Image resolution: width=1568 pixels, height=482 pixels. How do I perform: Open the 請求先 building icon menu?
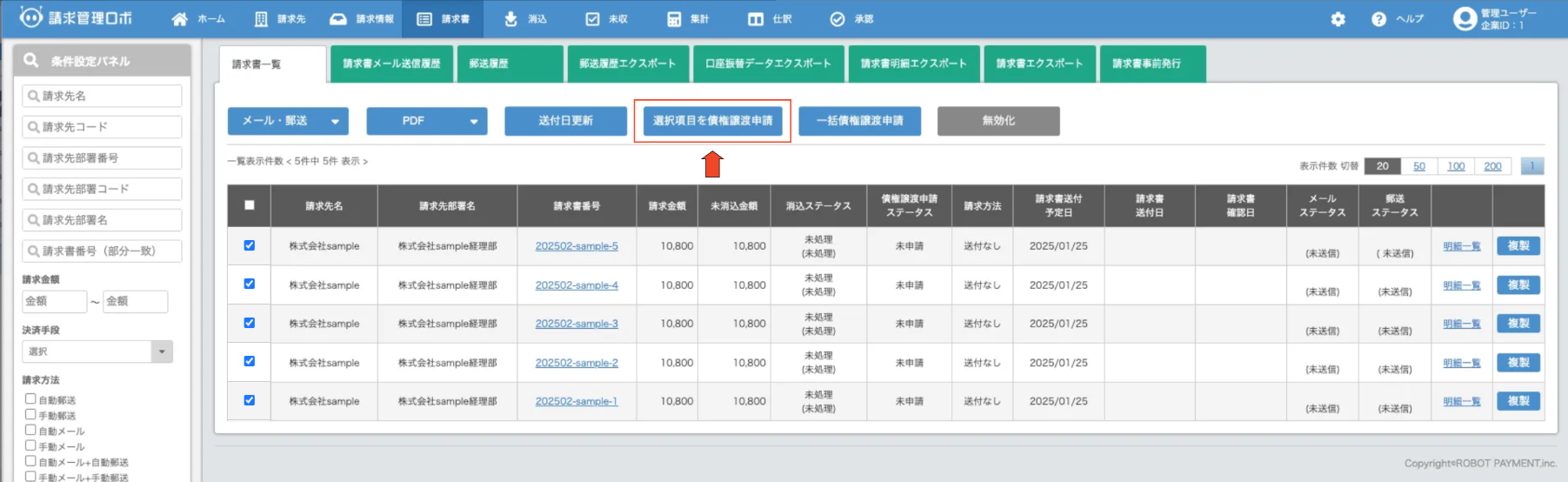[261, 19]
